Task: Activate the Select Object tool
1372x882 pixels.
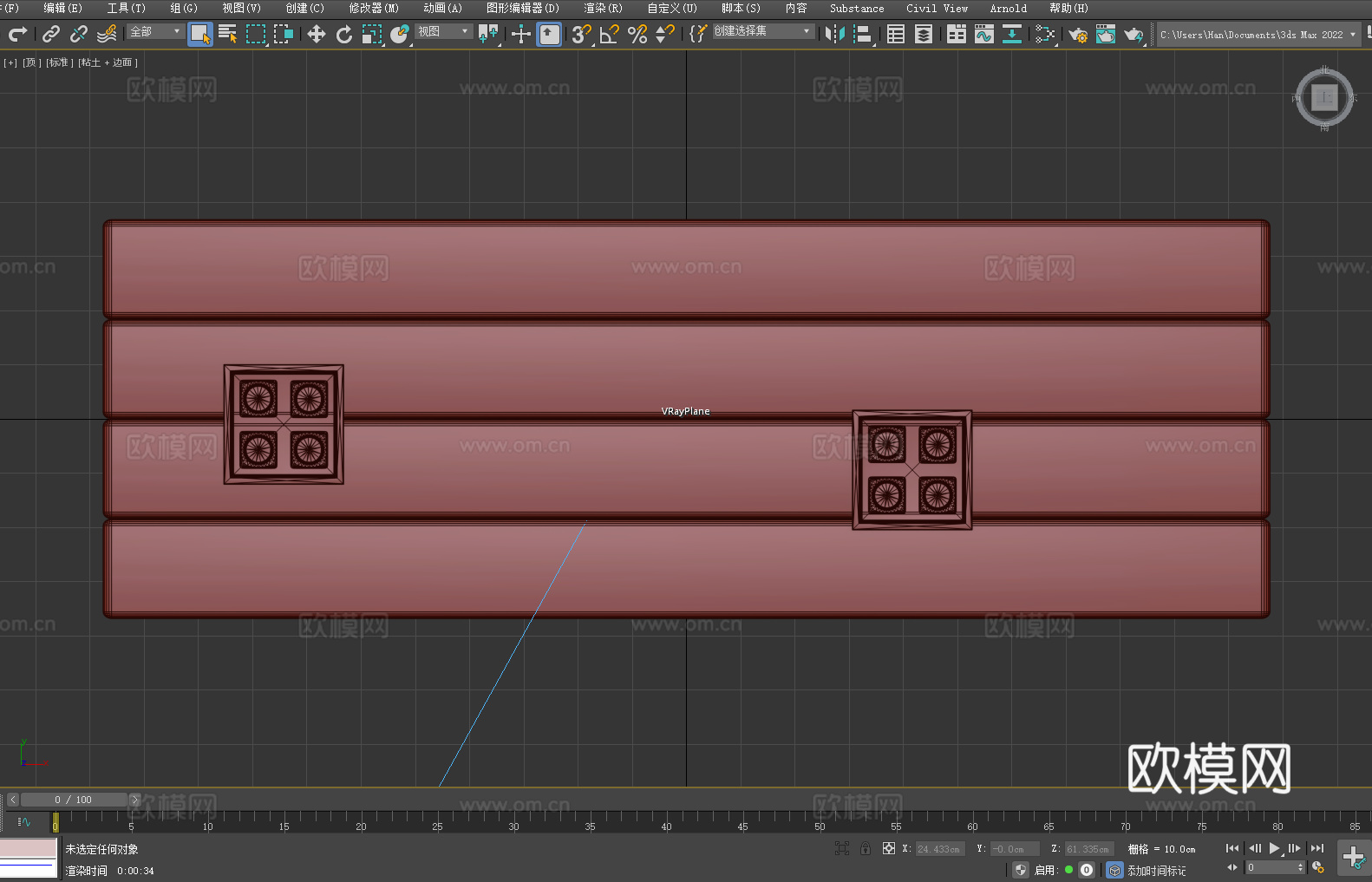Action: [x=200, y=34]
